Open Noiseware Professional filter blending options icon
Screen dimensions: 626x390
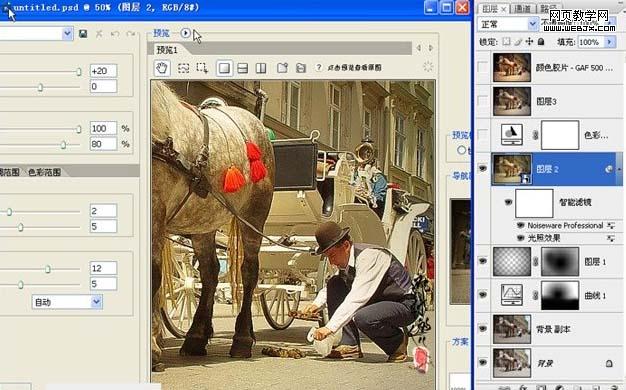610,226
